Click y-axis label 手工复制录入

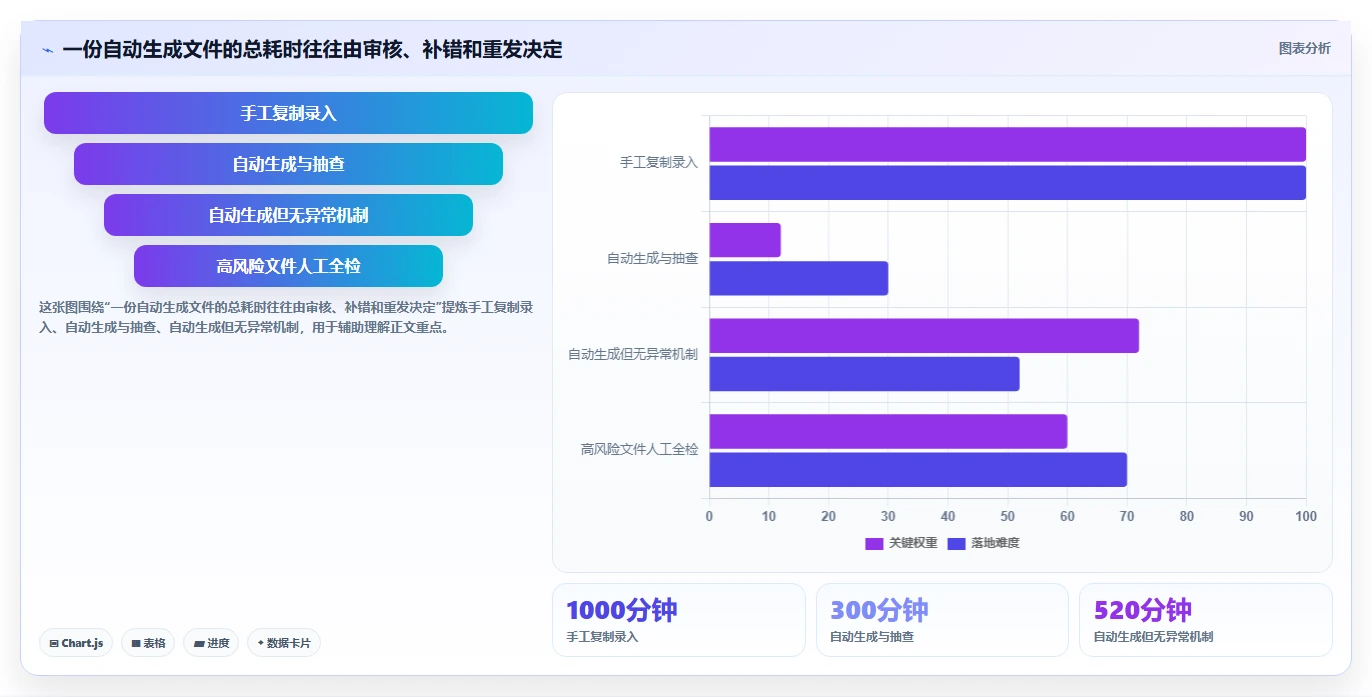click(x=659, y=162)
